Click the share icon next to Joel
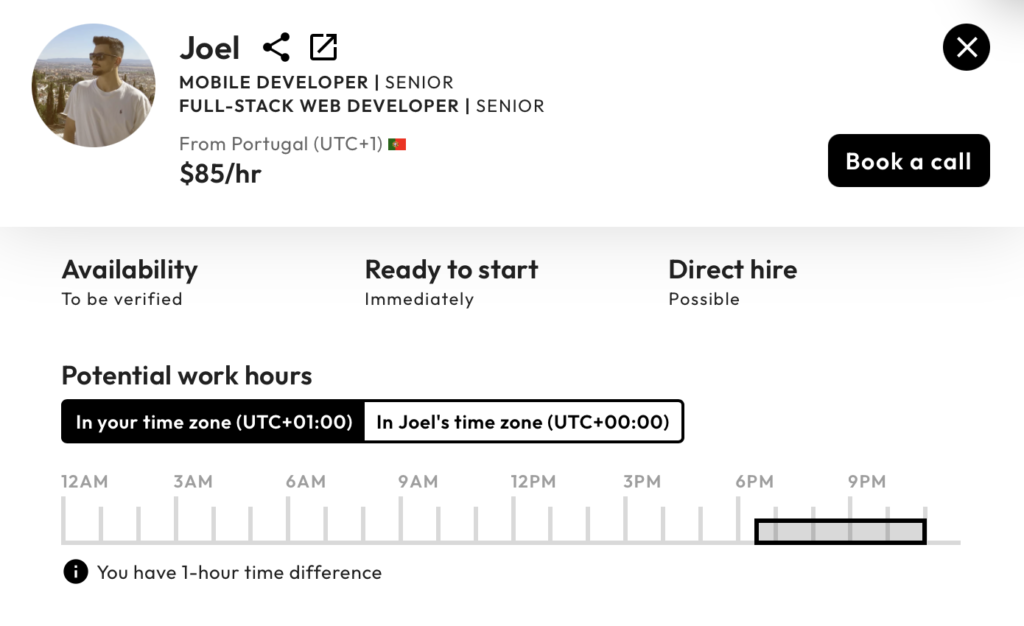The height and width of the screenshot is (626, 1024). [x=276, y=47]
